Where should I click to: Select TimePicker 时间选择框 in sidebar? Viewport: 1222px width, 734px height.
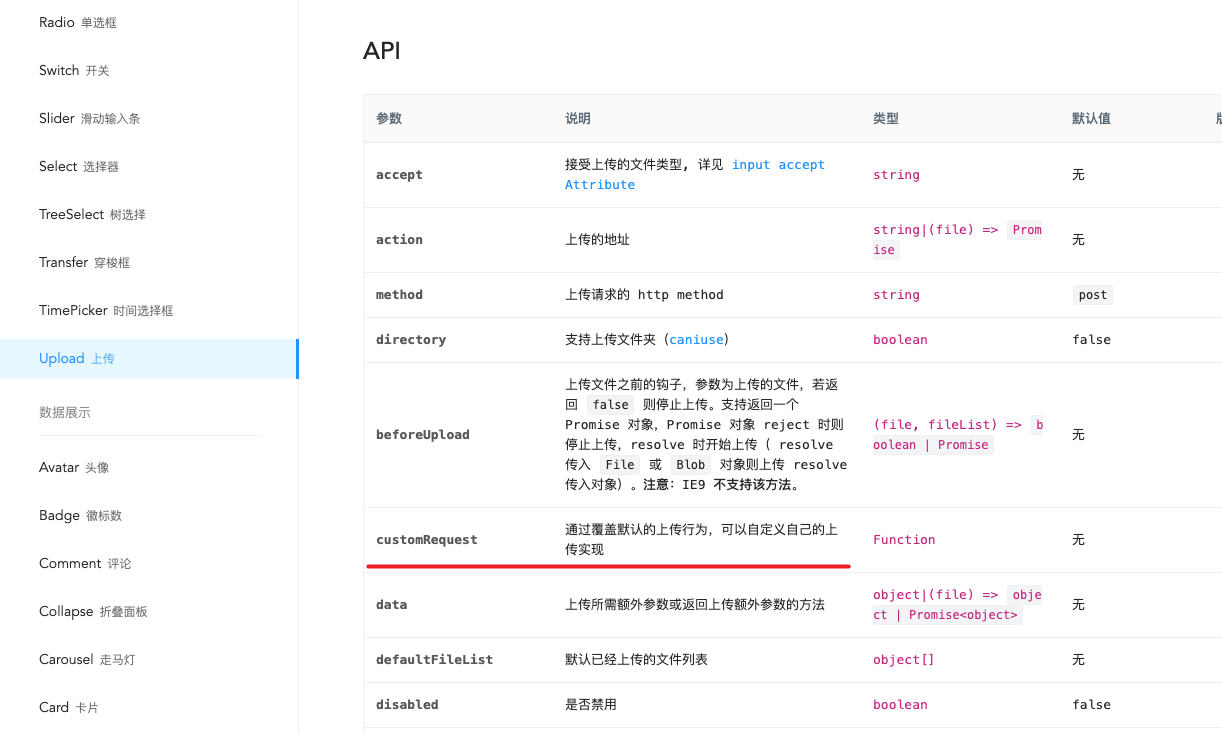click(149, 310)
